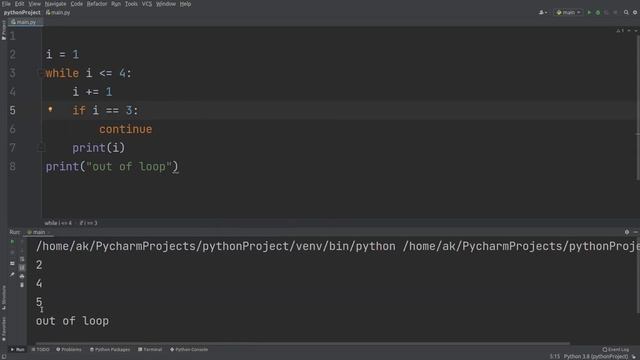Open the Problems tool window
Image resolution: width=640 pixels, height=360 pixels.
point(69,349)
